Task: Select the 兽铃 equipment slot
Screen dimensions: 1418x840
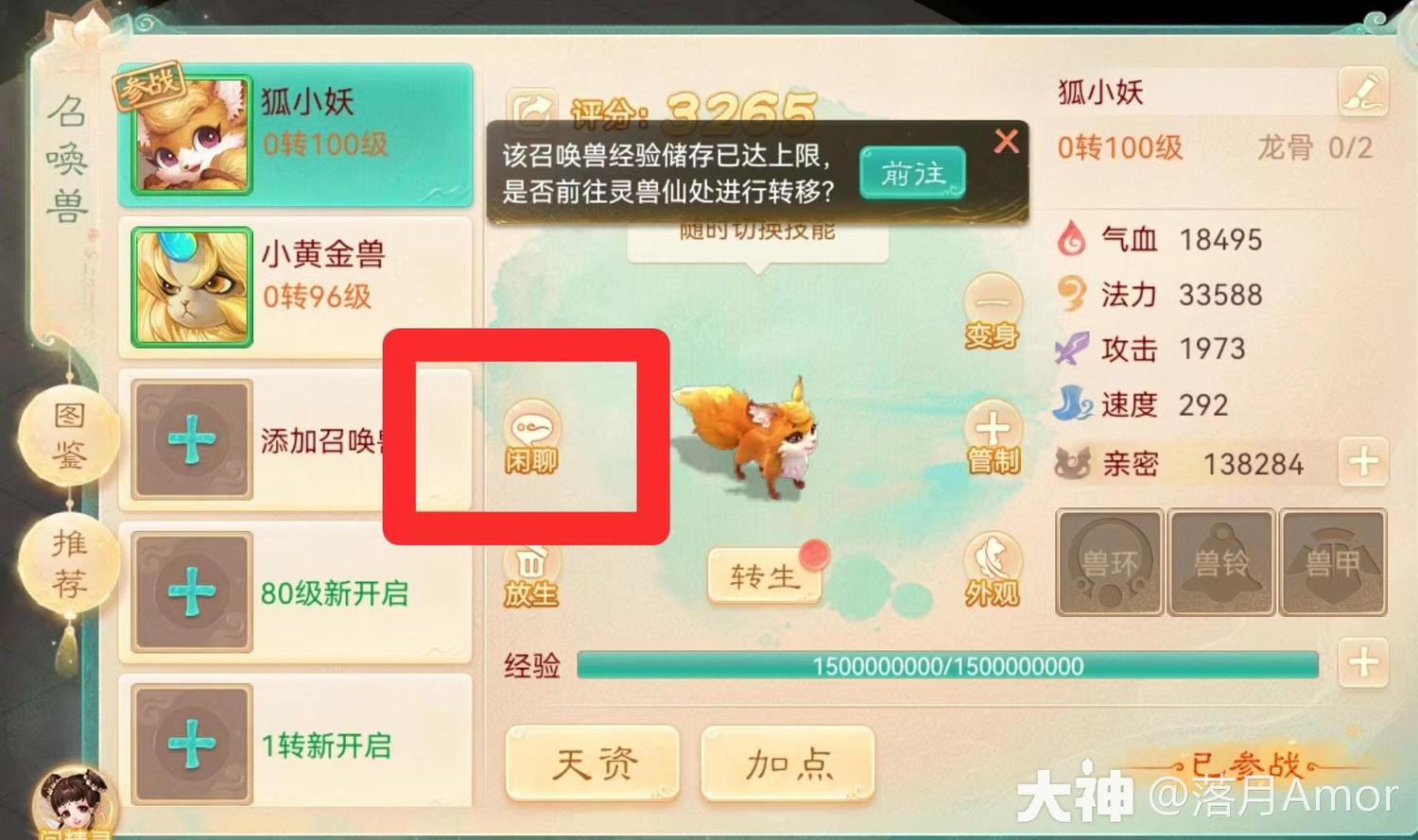Action: 1221,562
